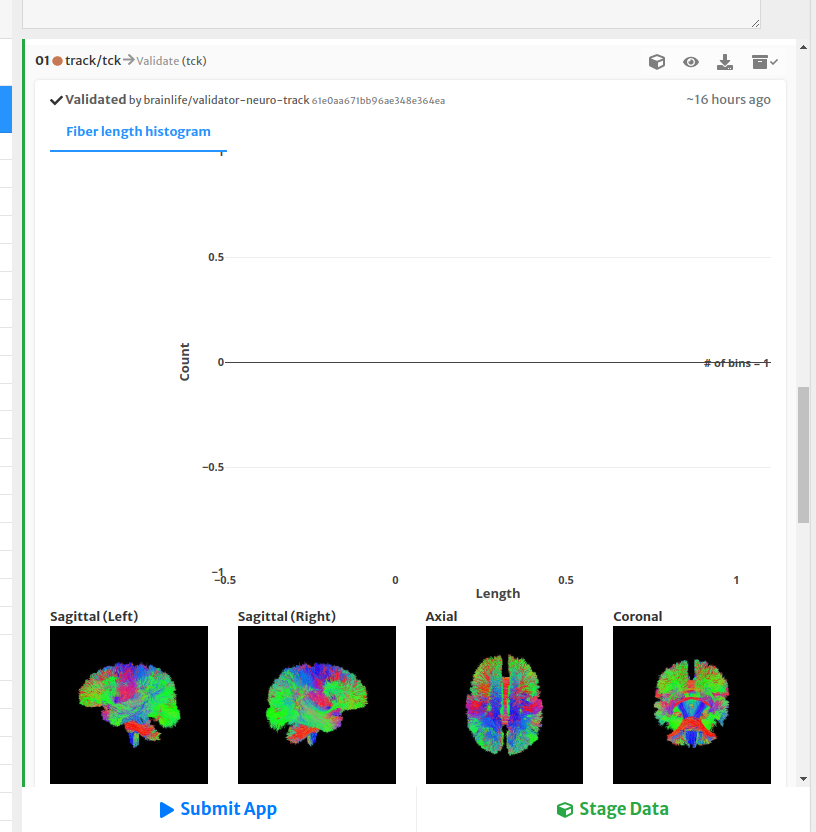This screenshot has width=816, height=832.
Task: Click the play triangle on Submit App
Action: (167, 809)
